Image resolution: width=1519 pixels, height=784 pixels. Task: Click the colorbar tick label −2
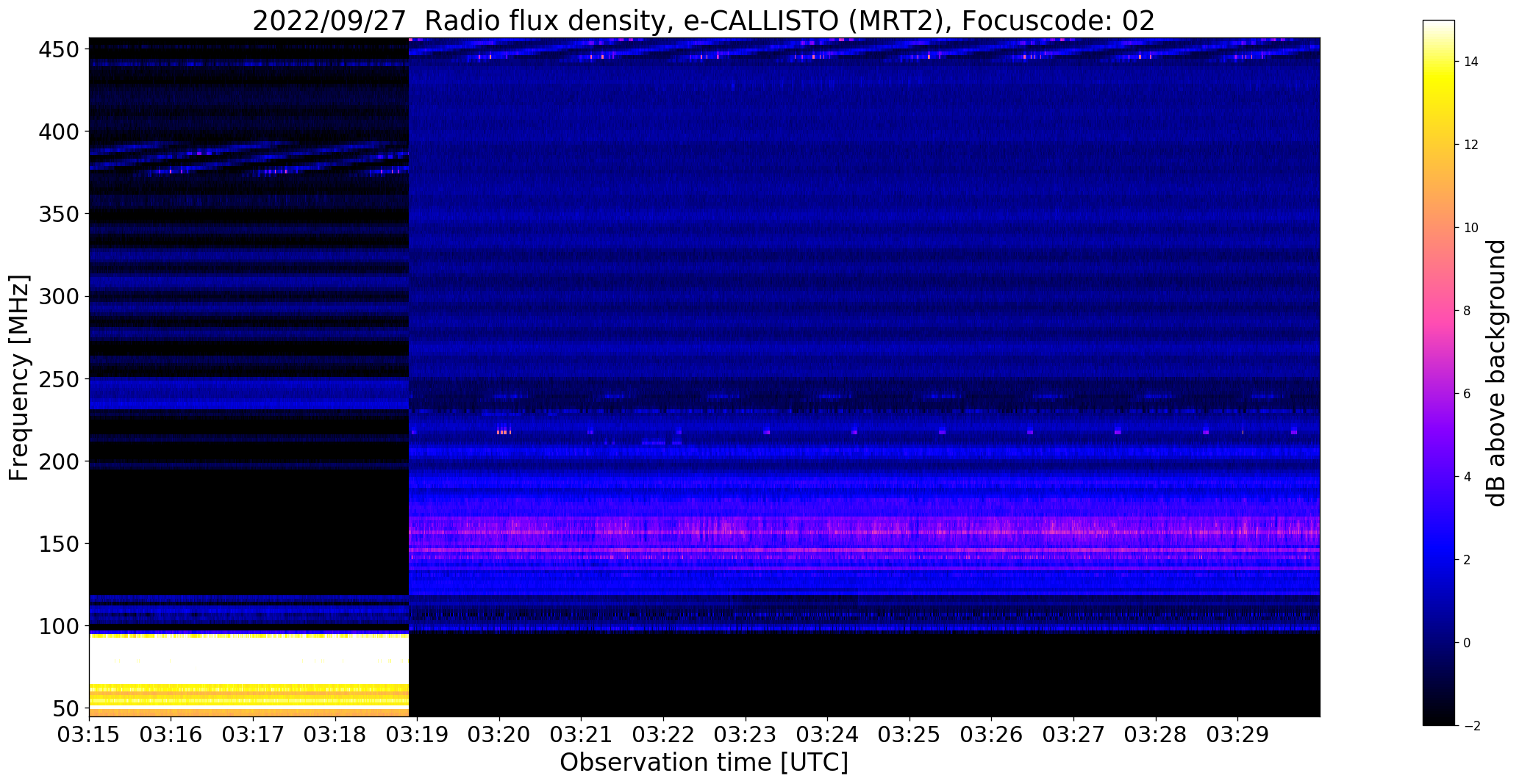(x=1470, y=726)
